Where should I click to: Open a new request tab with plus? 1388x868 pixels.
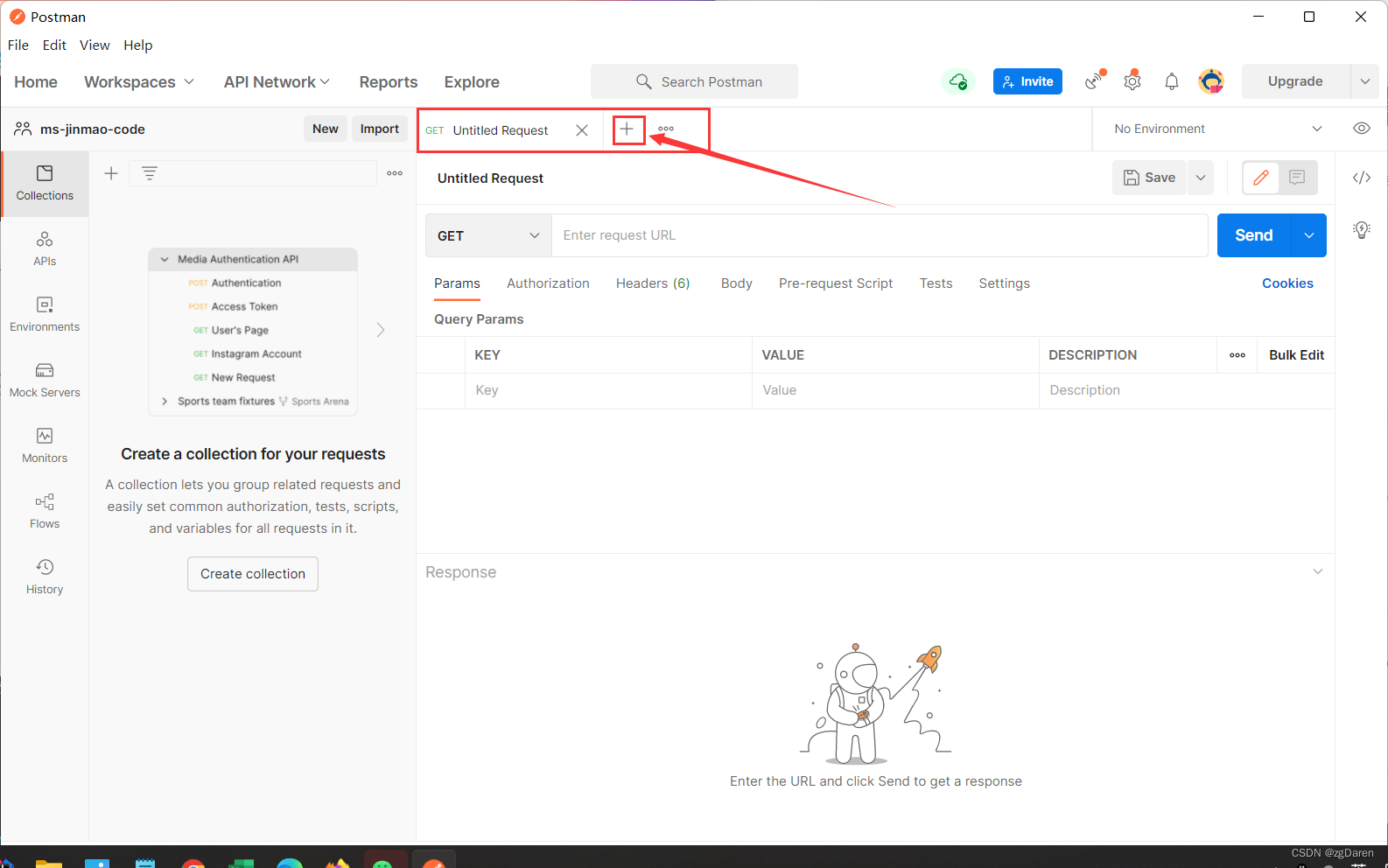point(627,129)
